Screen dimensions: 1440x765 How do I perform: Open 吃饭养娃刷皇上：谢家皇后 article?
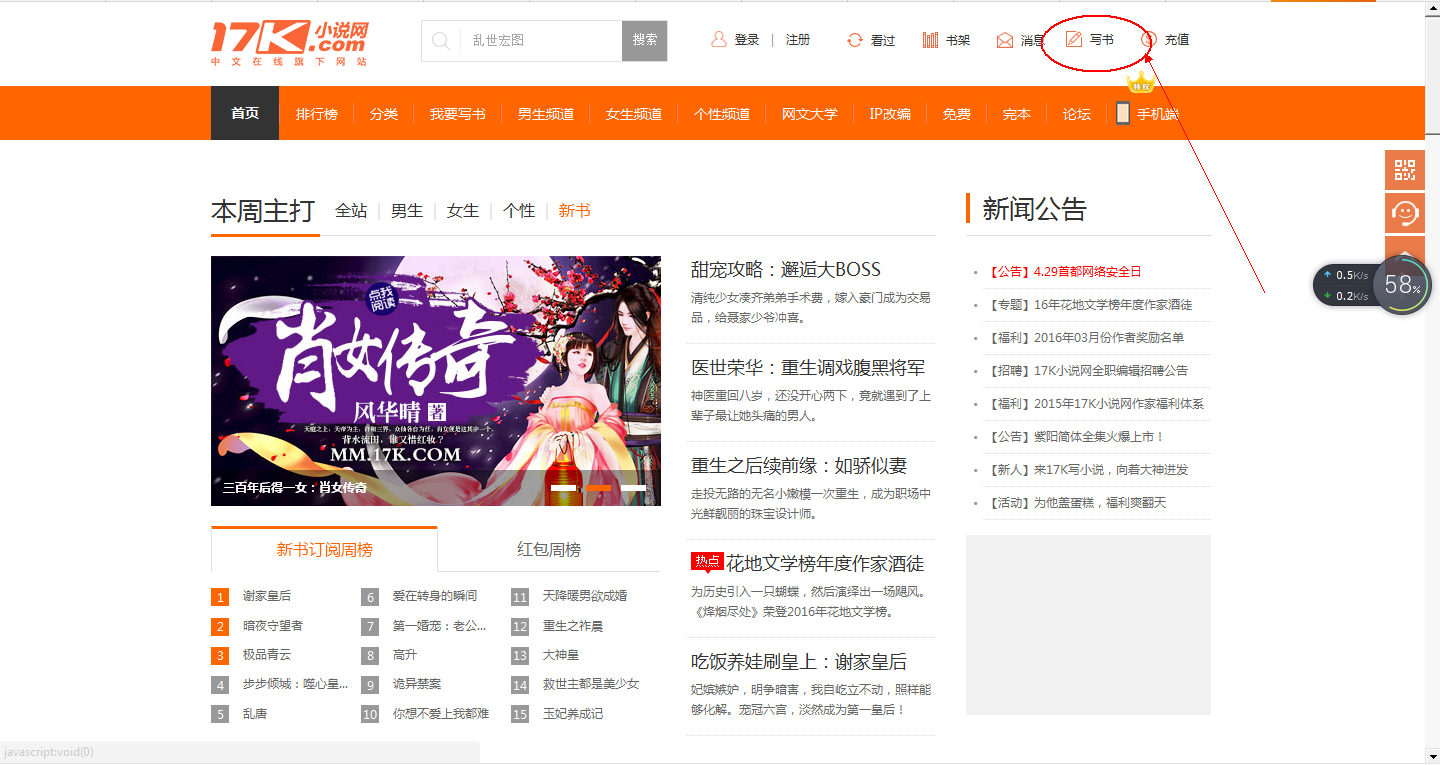799,662
